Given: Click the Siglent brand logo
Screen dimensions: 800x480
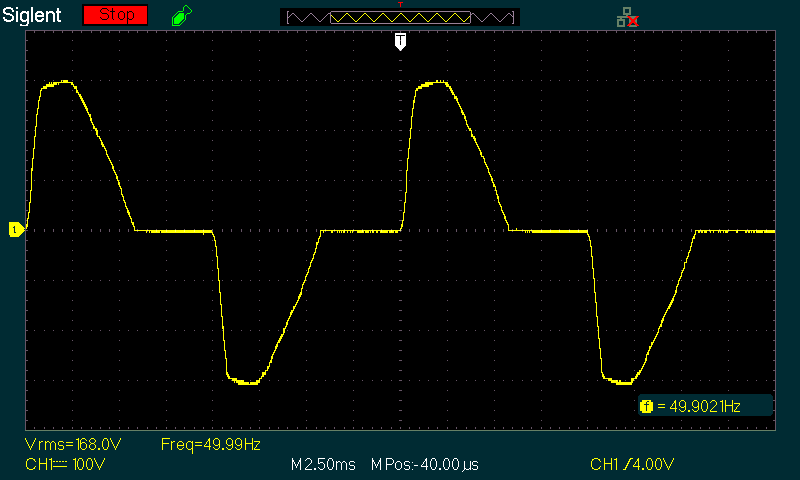Looking at the screenshot, I should click(x=32, y=15).
